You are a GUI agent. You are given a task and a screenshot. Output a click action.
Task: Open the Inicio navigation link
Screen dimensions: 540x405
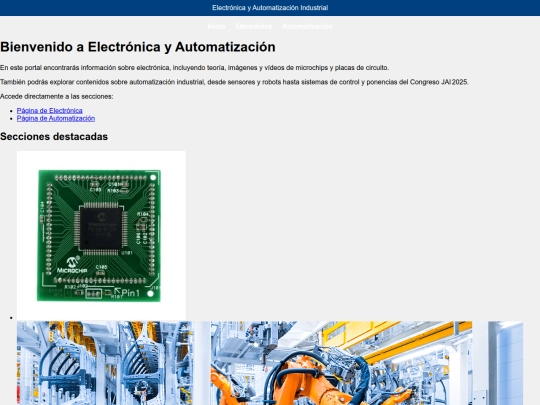pyautogui.click(x=216, y=27)
